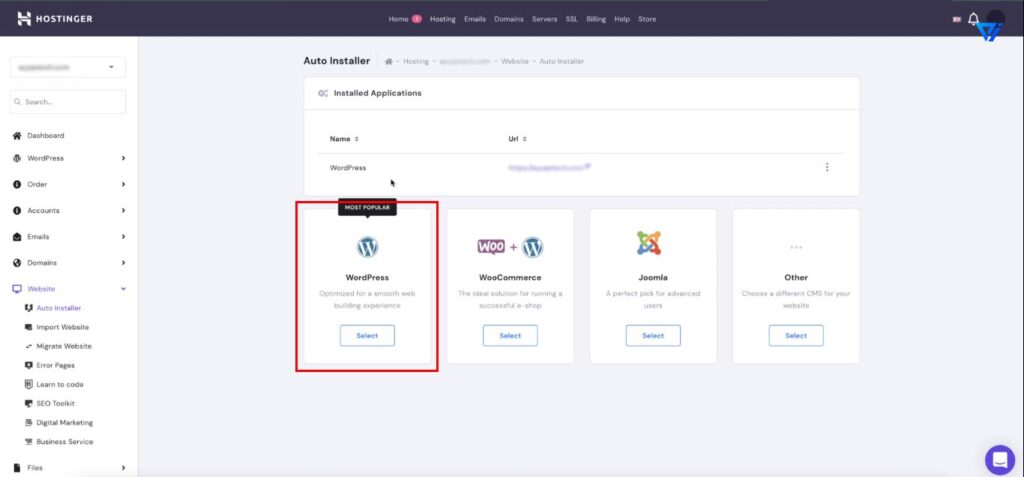Expand the Emails sidebar section
Viewport: 1024px width, 477px height.
point(123,237)
